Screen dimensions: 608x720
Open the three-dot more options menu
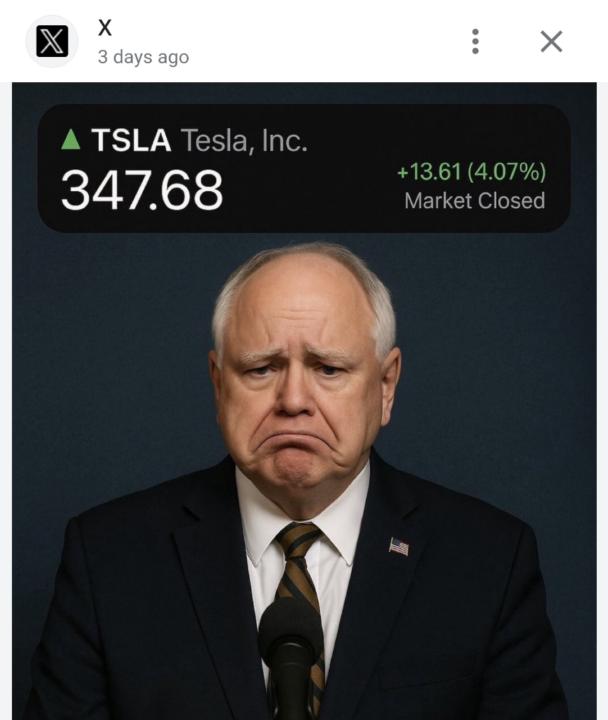(x=475, y=41)
